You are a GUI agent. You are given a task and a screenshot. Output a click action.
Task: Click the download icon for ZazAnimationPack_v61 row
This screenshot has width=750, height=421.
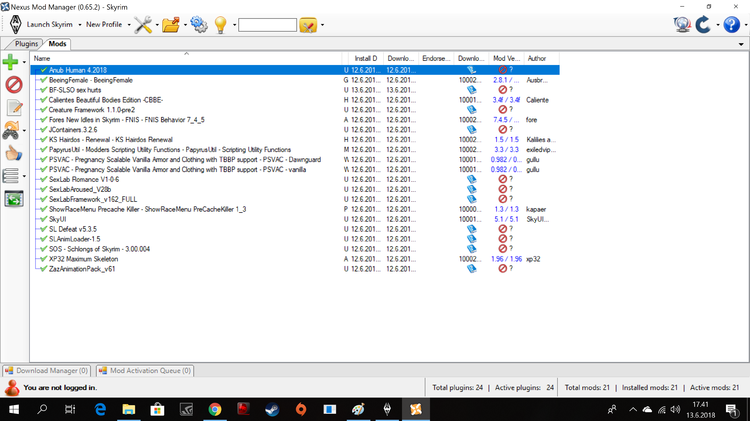click(x=472, y=268)
